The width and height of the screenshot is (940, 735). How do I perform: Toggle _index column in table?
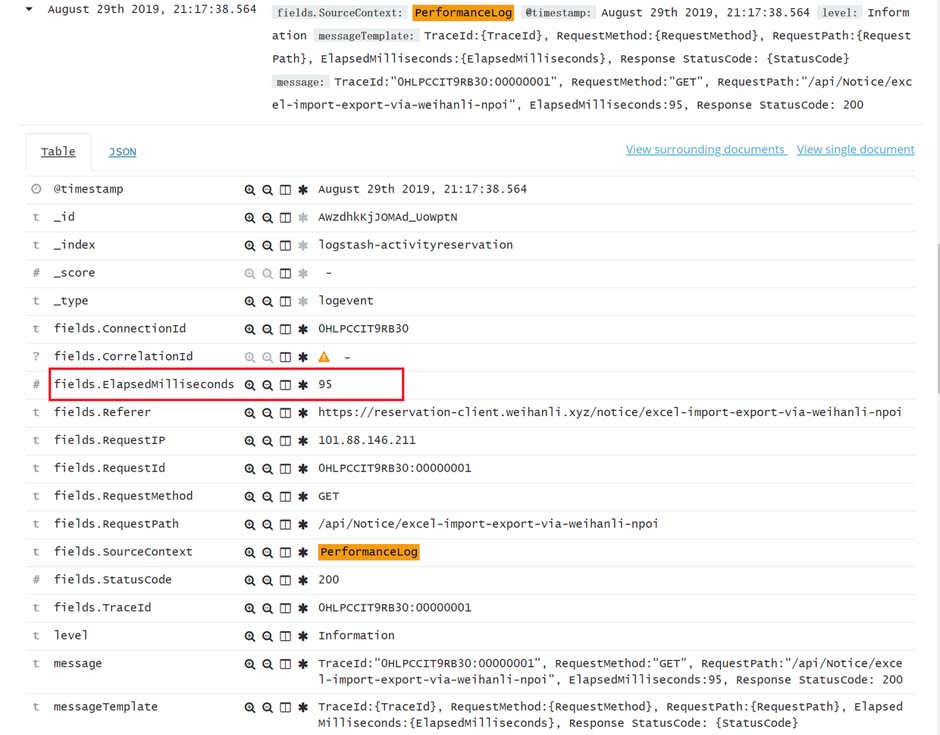tap(285, 245)
